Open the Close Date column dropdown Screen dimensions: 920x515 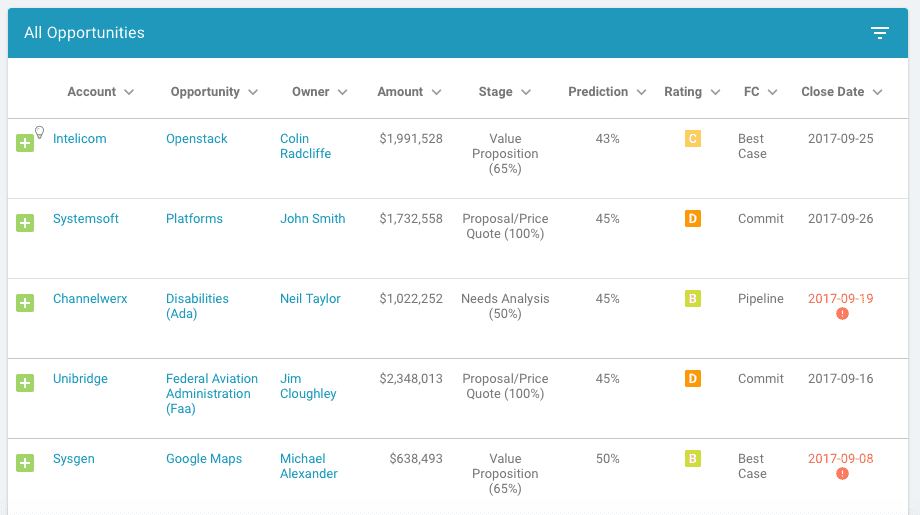coord(877,92)
